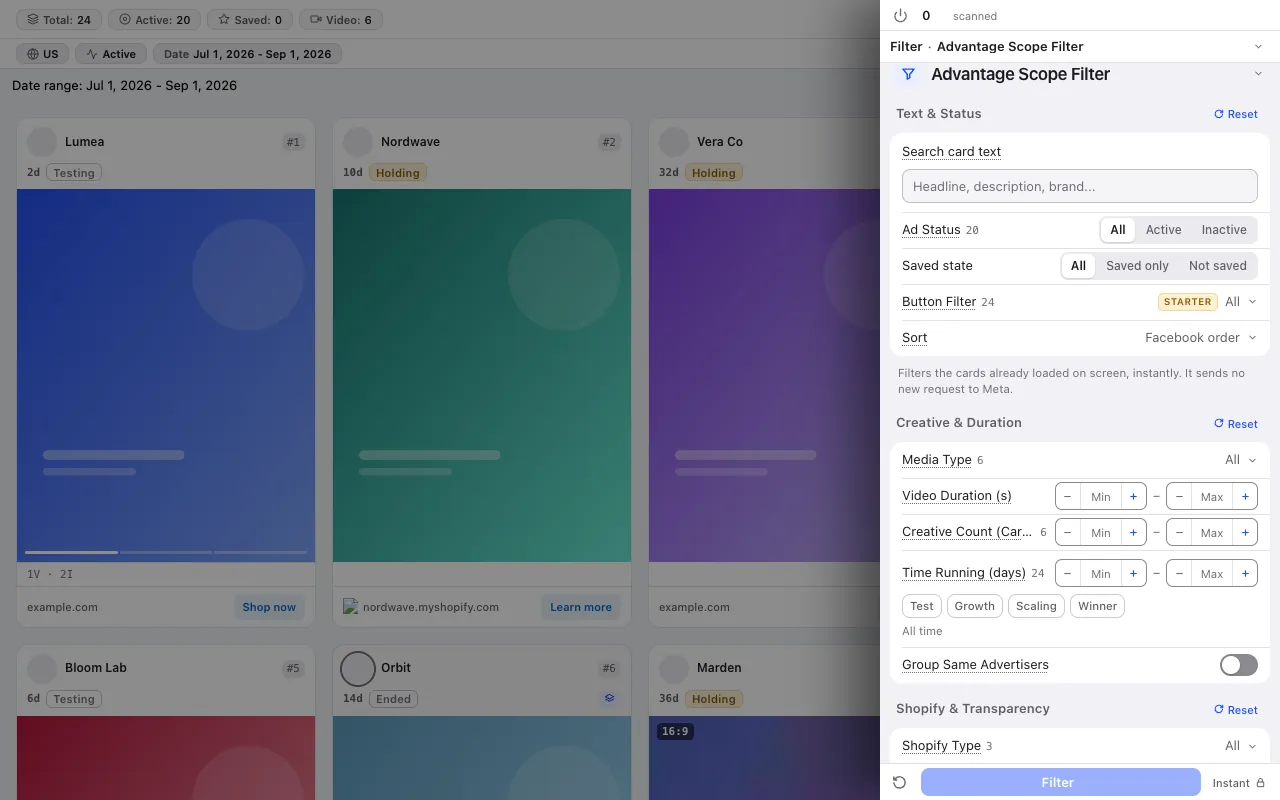Open the Sort Facebook order dropdown
This screenshot has width=1280, height=800.
[x=1200, y=338]
